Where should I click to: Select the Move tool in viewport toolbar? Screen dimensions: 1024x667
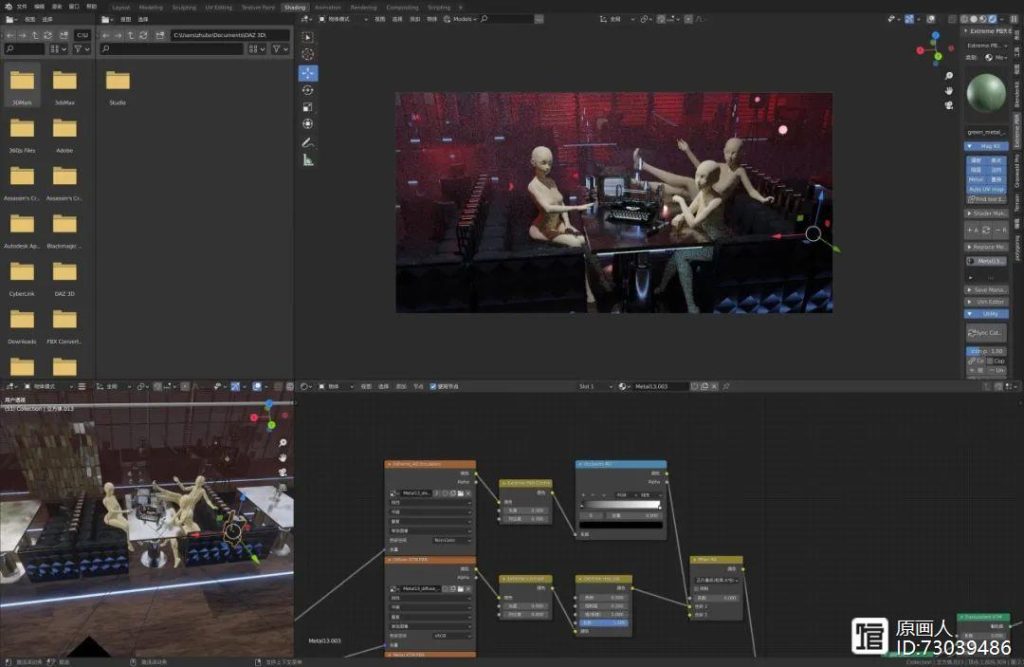(x=308, y=72)
